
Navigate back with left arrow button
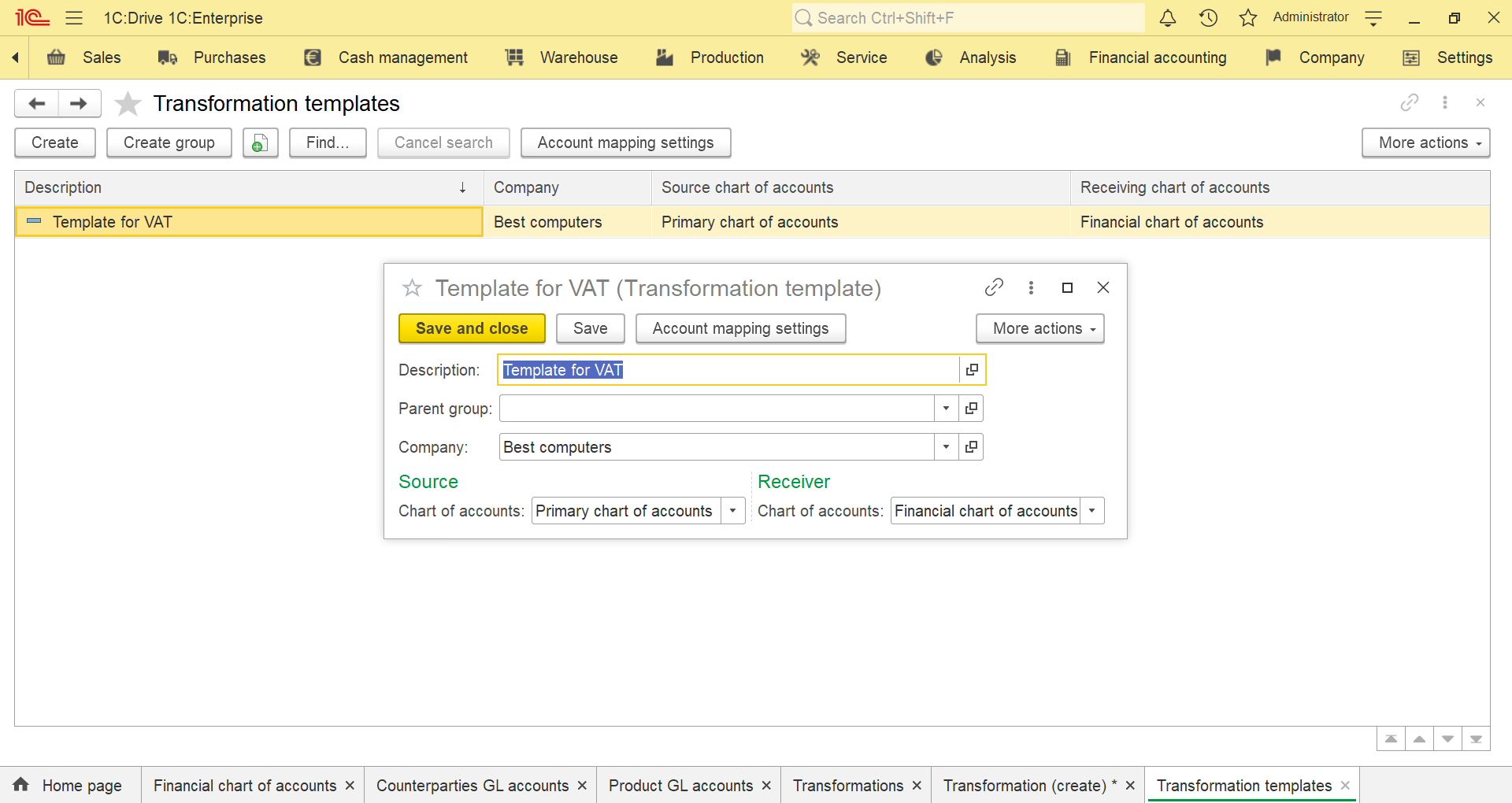[x=36, y=103]
